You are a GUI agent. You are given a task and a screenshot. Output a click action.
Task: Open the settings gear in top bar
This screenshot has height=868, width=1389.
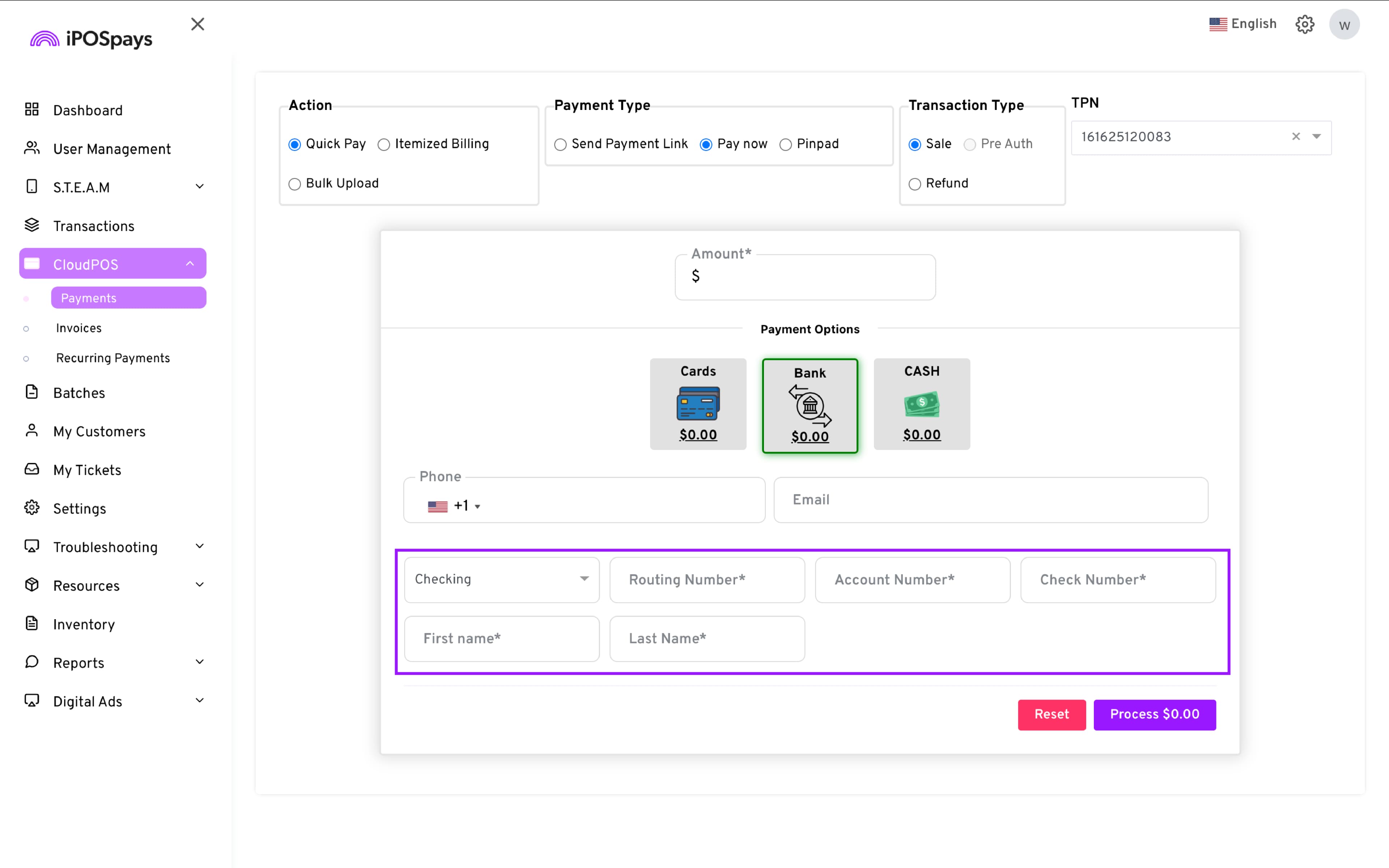coord(1305,25)
